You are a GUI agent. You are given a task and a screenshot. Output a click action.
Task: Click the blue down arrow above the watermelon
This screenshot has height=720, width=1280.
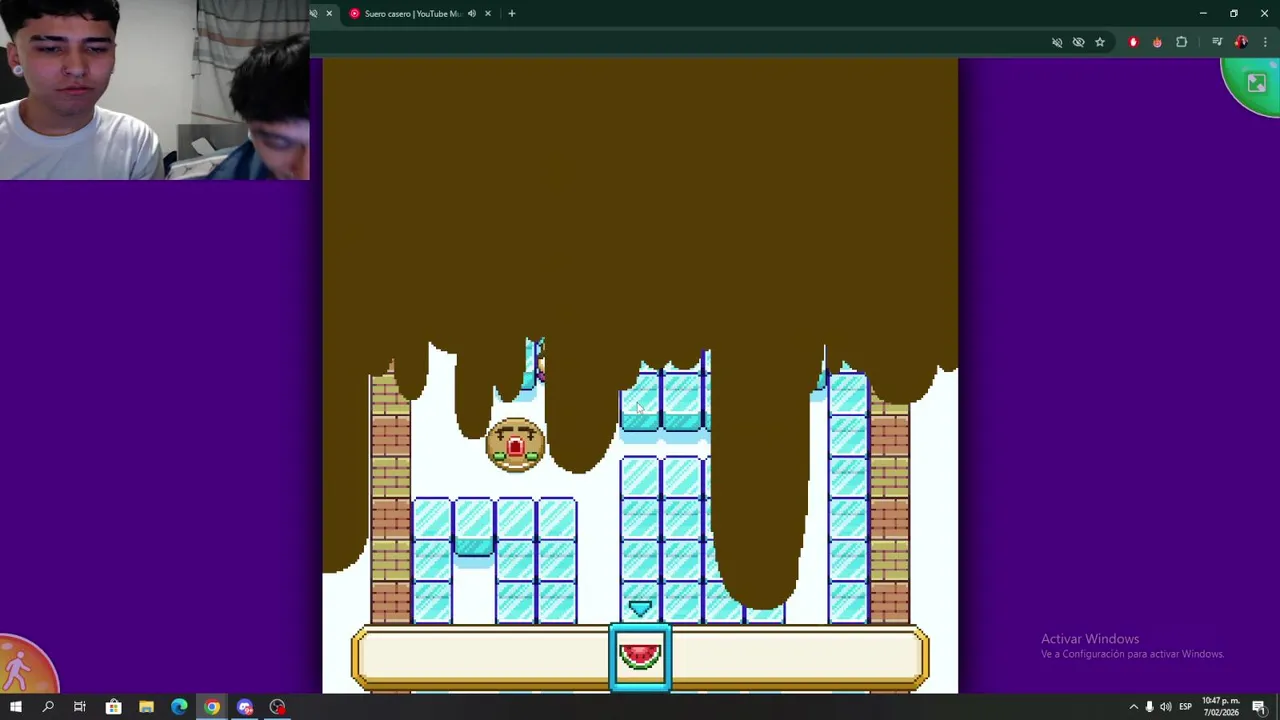[640, 608]
